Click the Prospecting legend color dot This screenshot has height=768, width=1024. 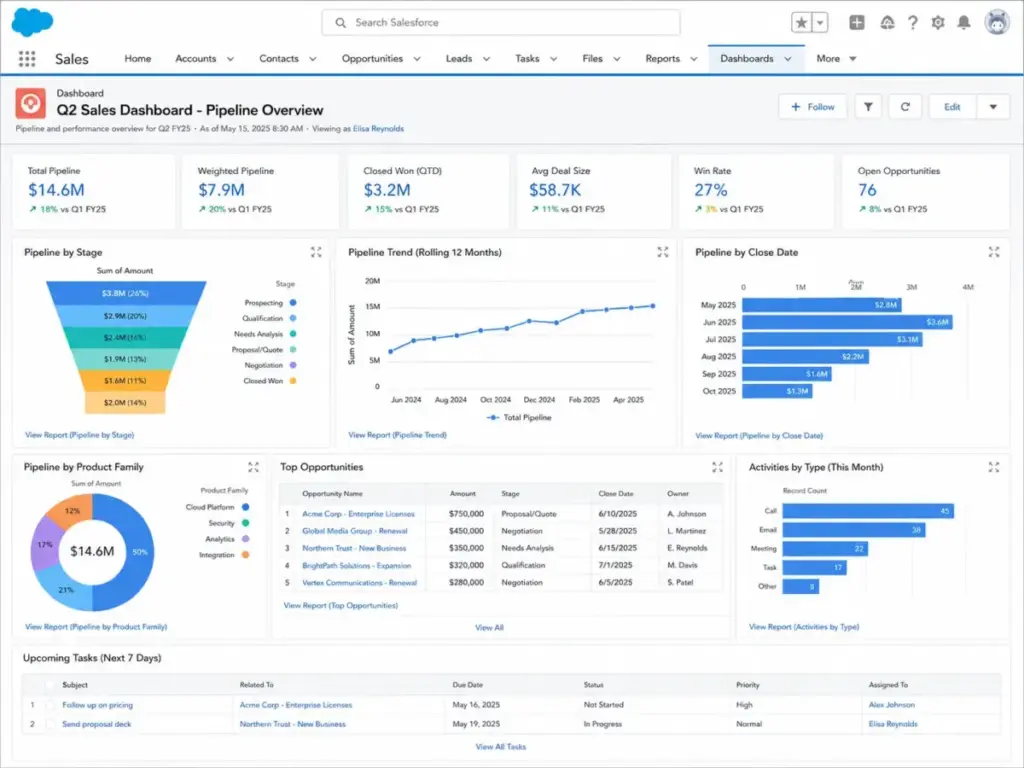pos(293,302)
